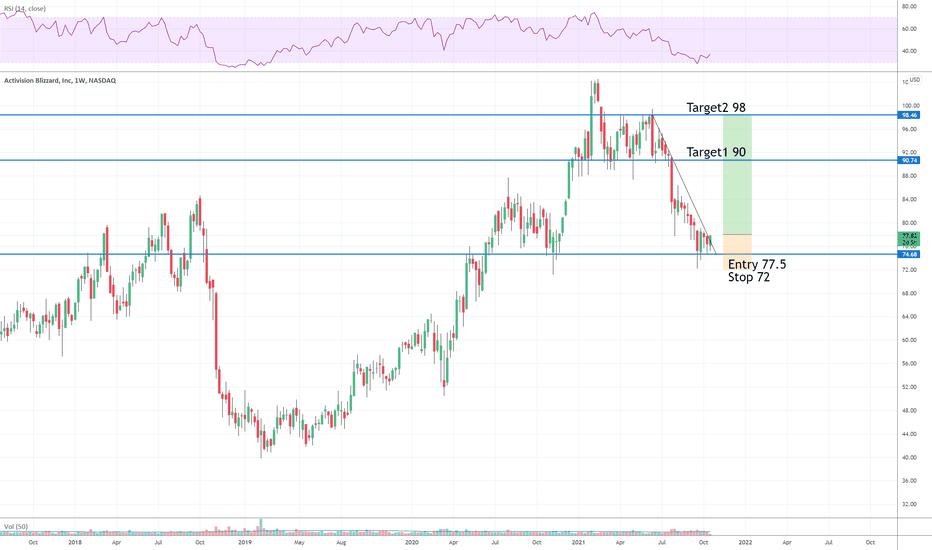Click the 44.00 price axis value
The width and height of the screenshot is (932, 550).
(909, 434)
